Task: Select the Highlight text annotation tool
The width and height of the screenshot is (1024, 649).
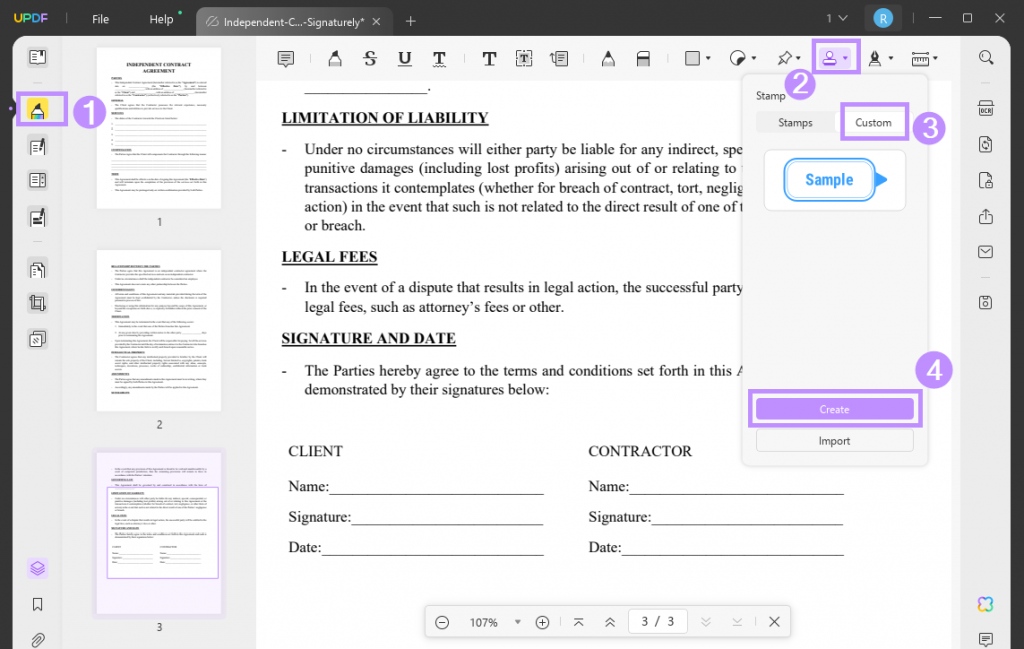Action: tap(334, 57)
